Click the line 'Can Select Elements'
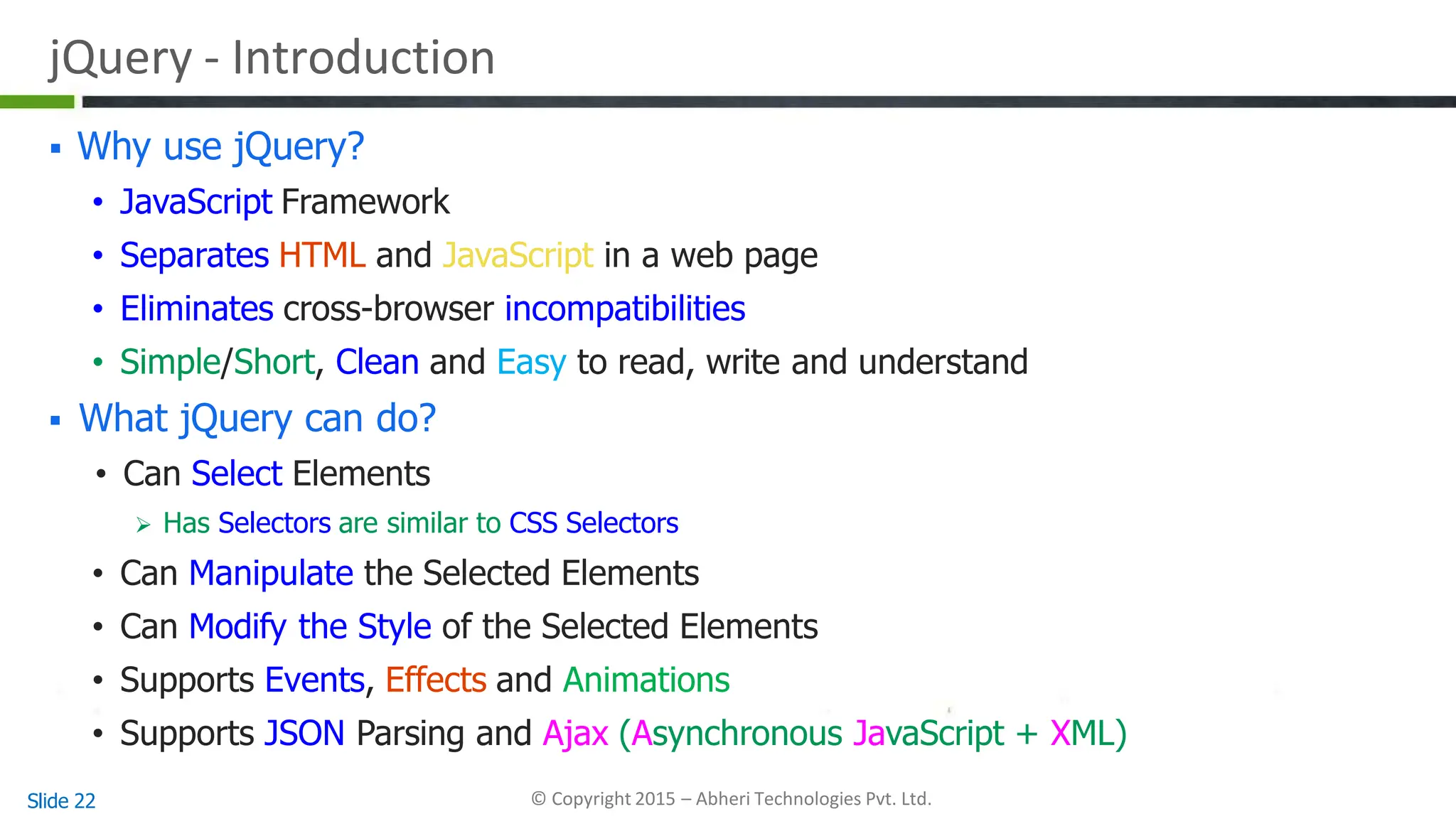 click(x=277, y=473)
